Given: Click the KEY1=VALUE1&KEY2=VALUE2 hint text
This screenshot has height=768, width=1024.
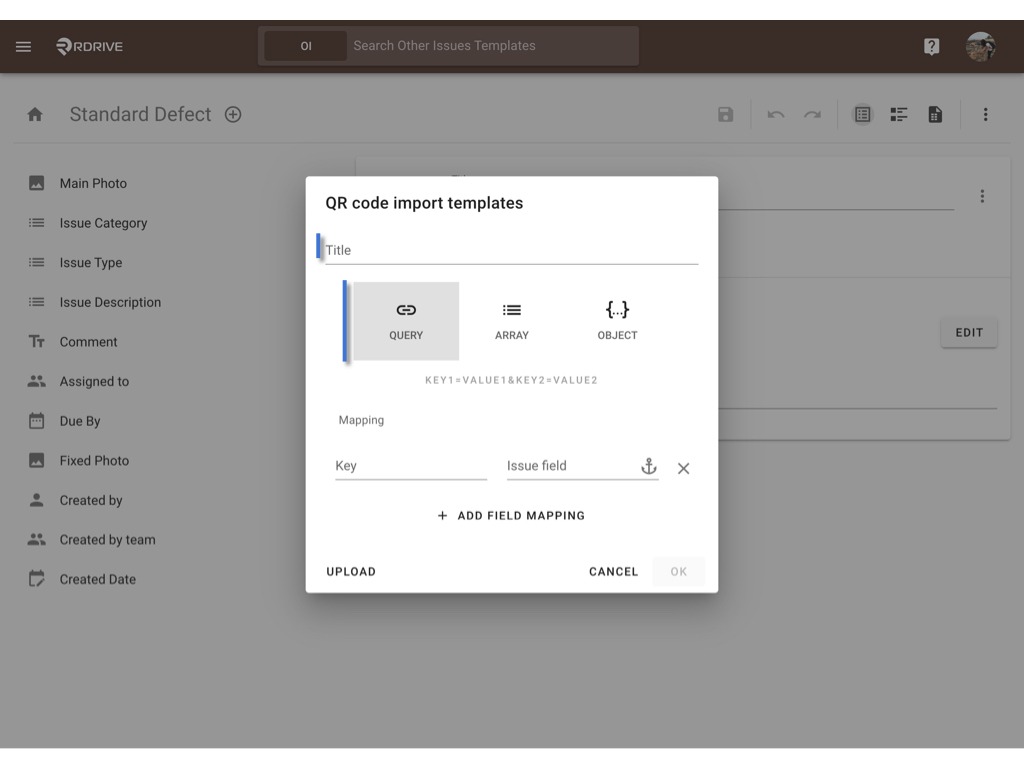Looking at the screenshot, I should tap(511, 380).
